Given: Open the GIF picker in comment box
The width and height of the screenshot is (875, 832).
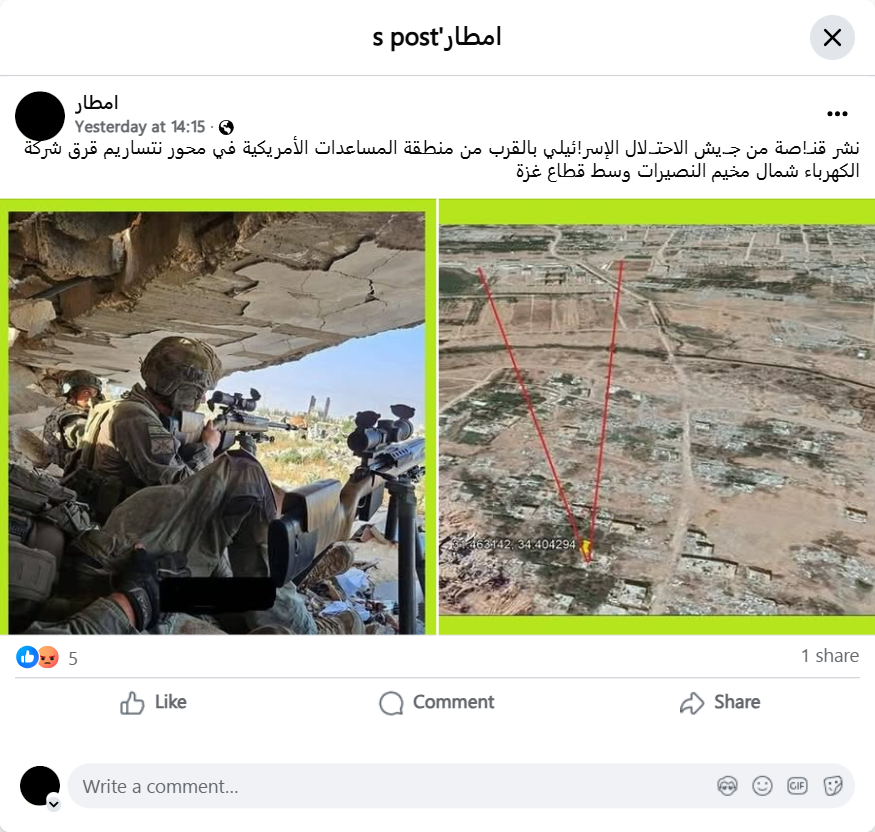Looking at the screenshot, I should pyautogui.click(x=797, y=786).
